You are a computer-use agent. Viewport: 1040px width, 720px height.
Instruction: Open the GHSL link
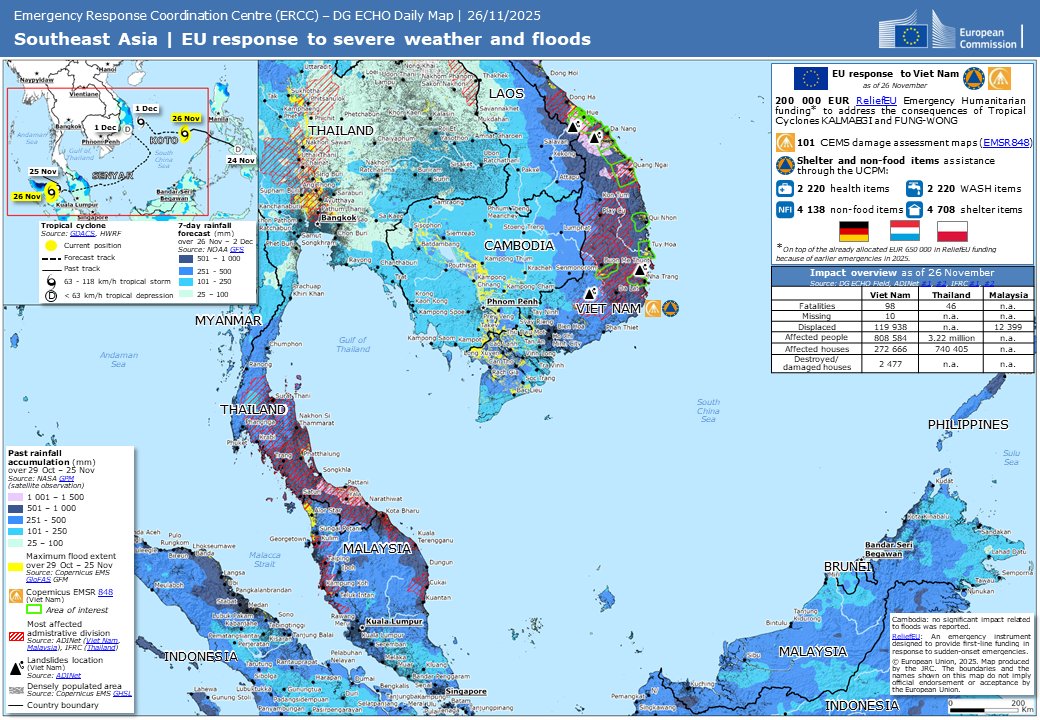[122, 693]
